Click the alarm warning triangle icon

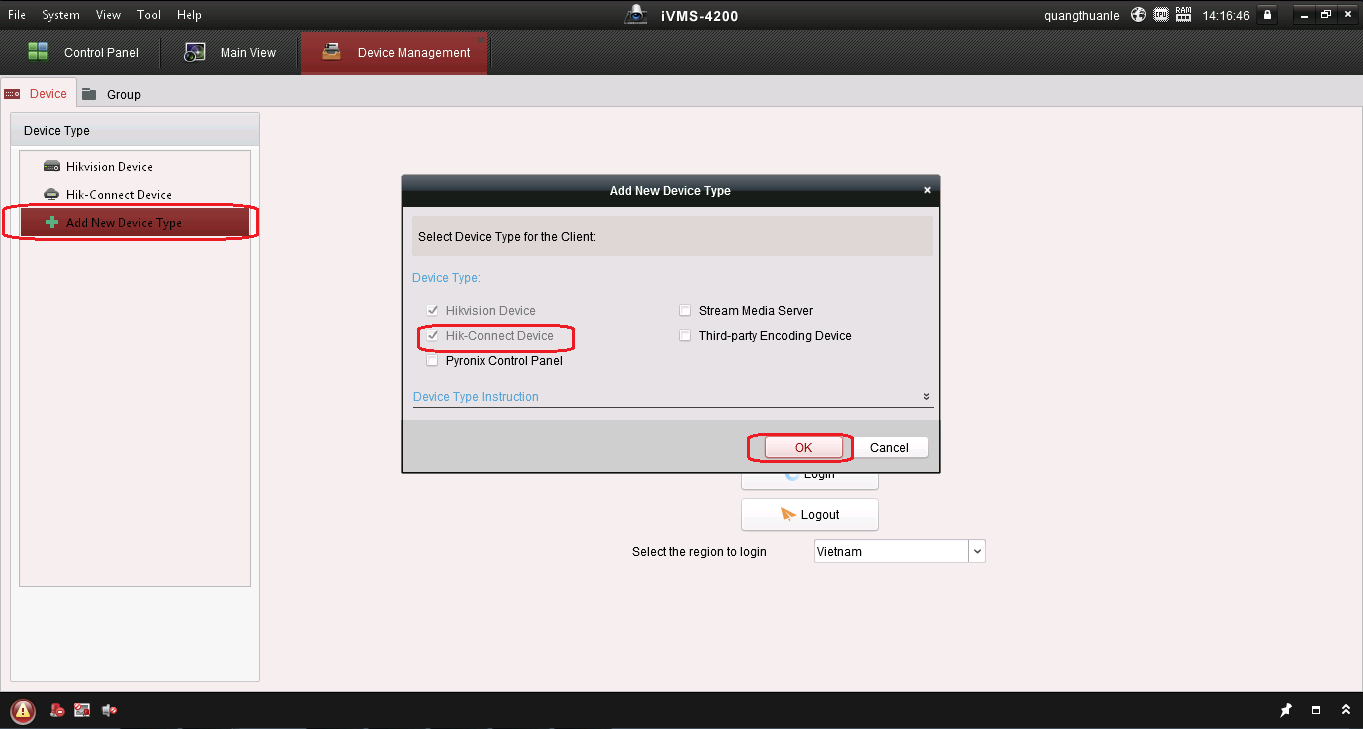(x=23, y=711)
